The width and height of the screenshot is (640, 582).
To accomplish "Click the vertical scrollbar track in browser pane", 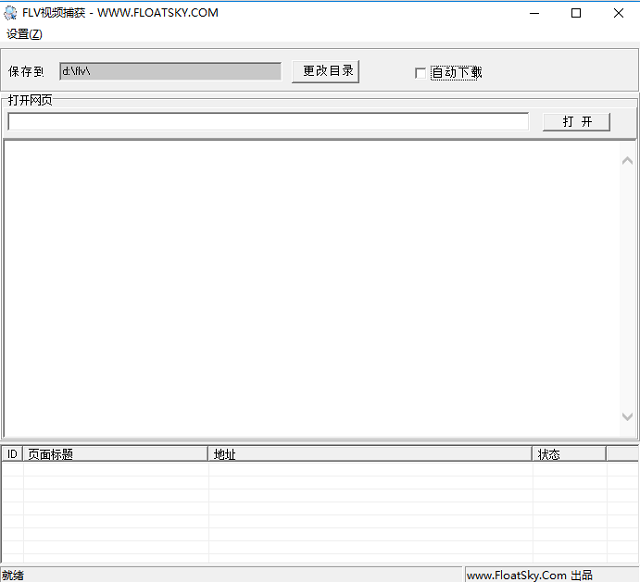I will (627, 290).
